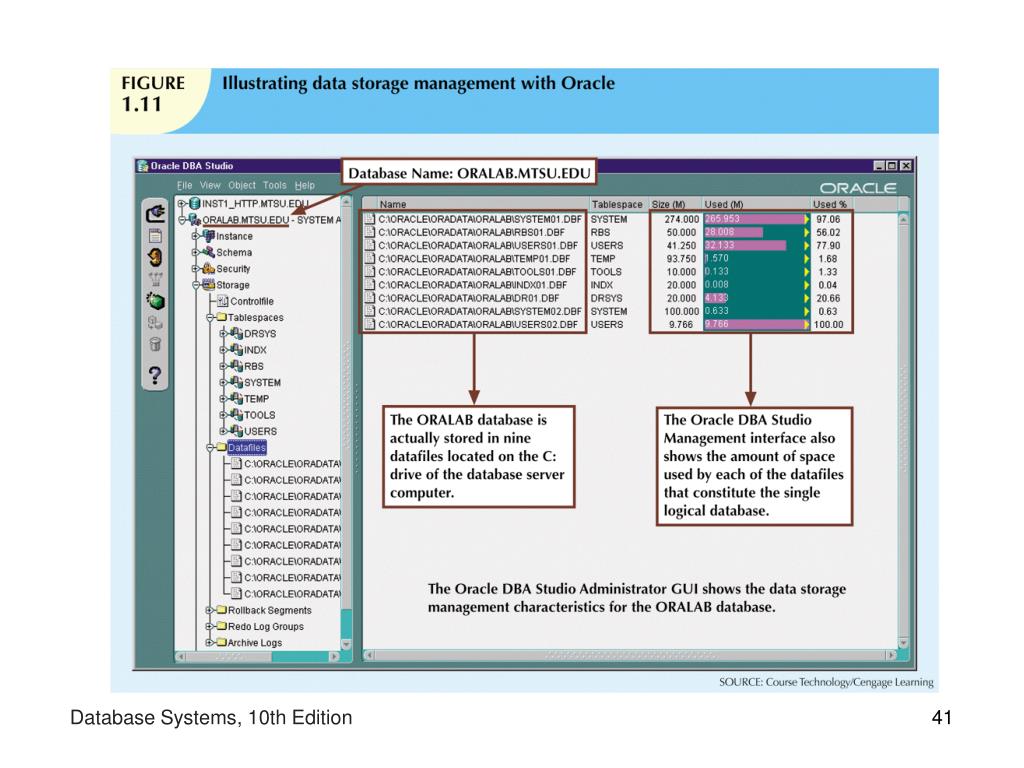Collapse the ORALAB.MTSU.EDU tree node

182,220
